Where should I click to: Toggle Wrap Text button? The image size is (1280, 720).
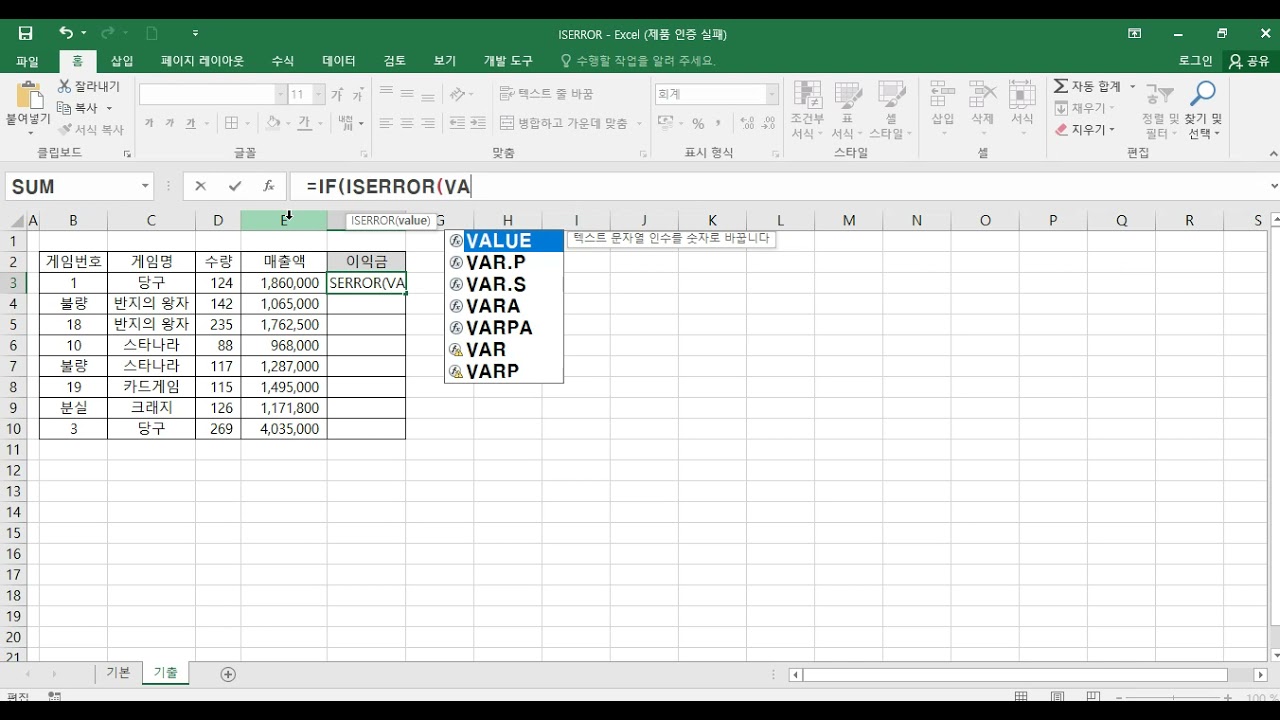546,94
